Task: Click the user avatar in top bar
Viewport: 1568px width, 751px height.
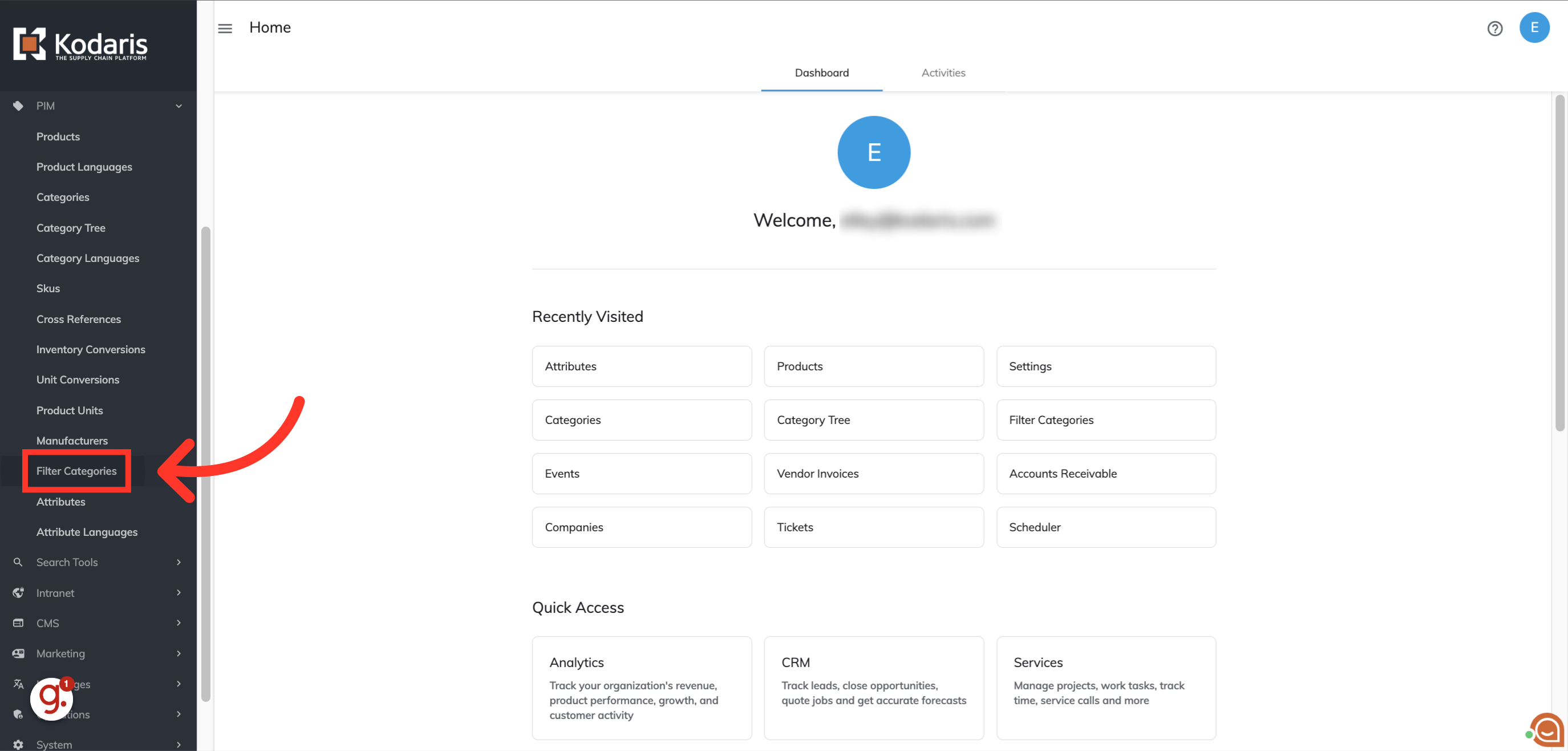Action: pos(1533,28)
